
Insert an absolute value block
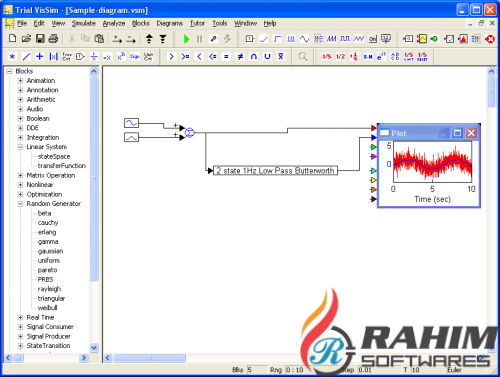pyautogui.click(x=53, y=57)
